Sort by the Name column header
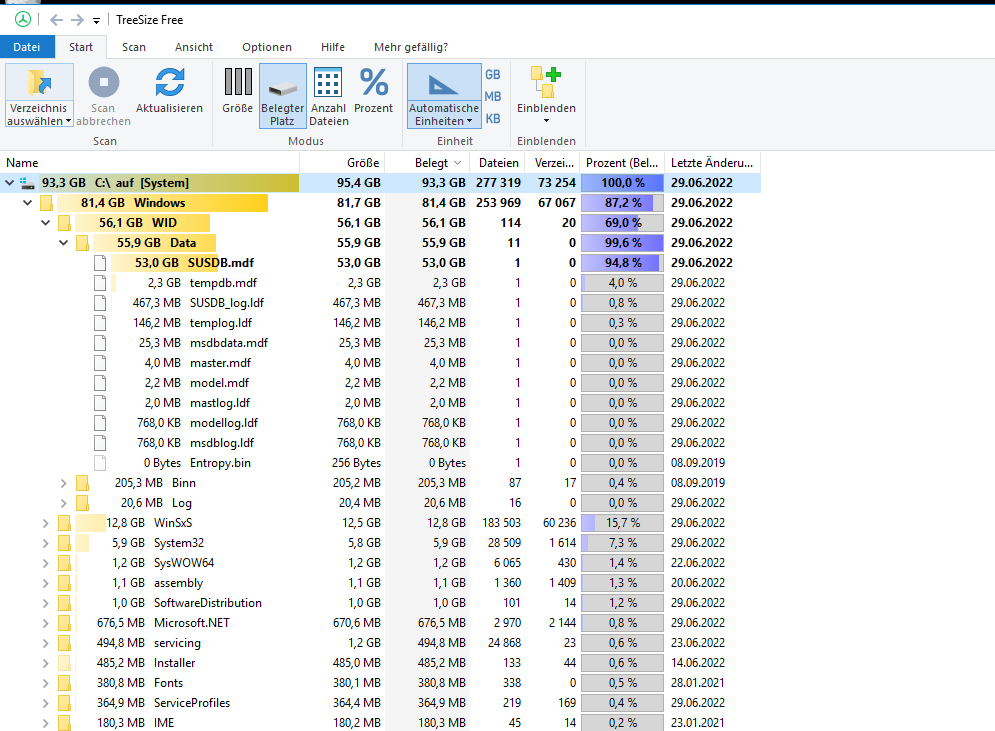 click(150, 162)
